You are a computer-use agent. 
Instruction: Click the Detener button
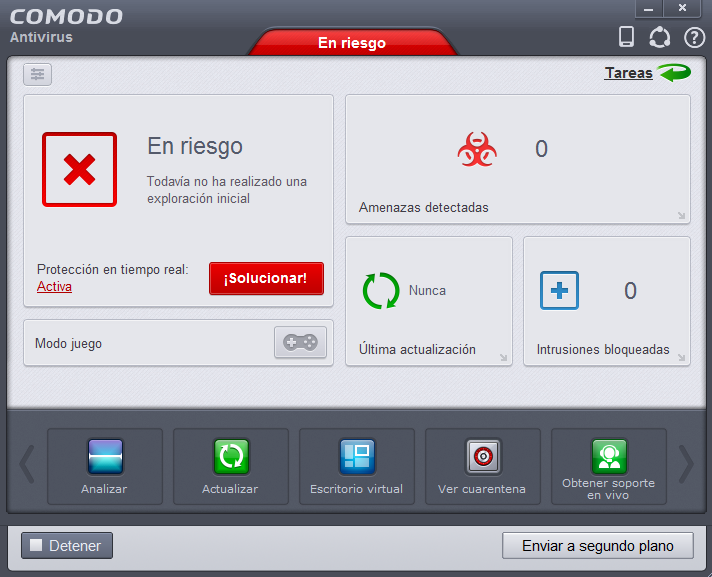point(67,545)
